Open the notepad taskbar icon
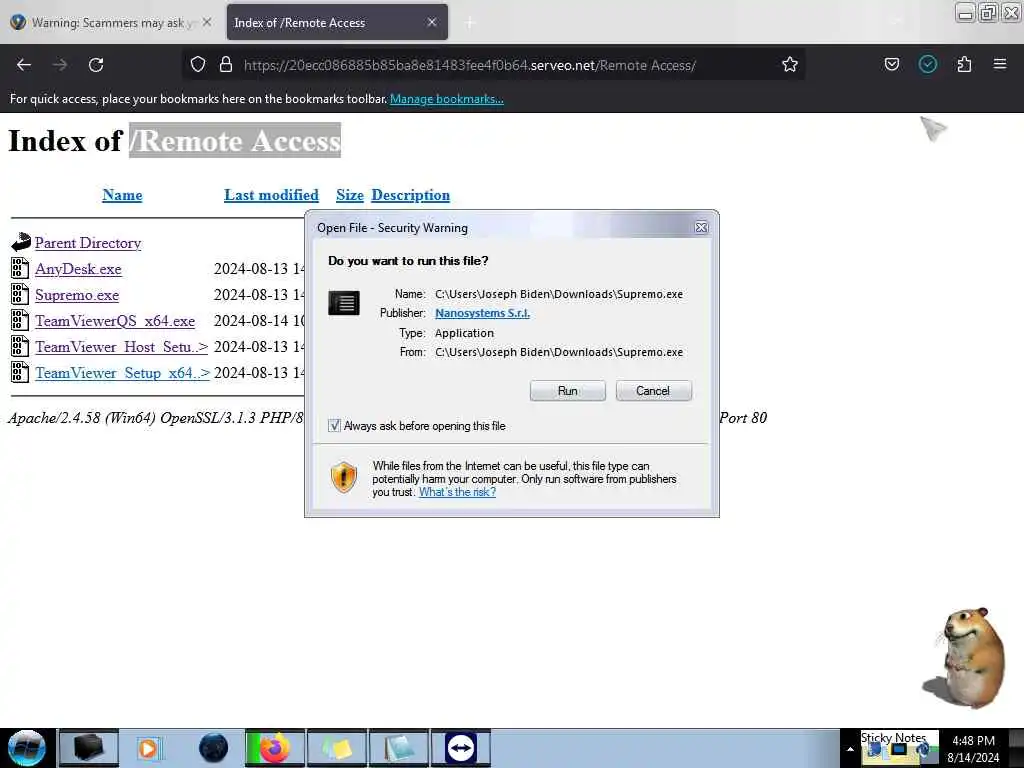This screenshot has width=1024, height=768. pyautogui.click(x=399, y=748)
